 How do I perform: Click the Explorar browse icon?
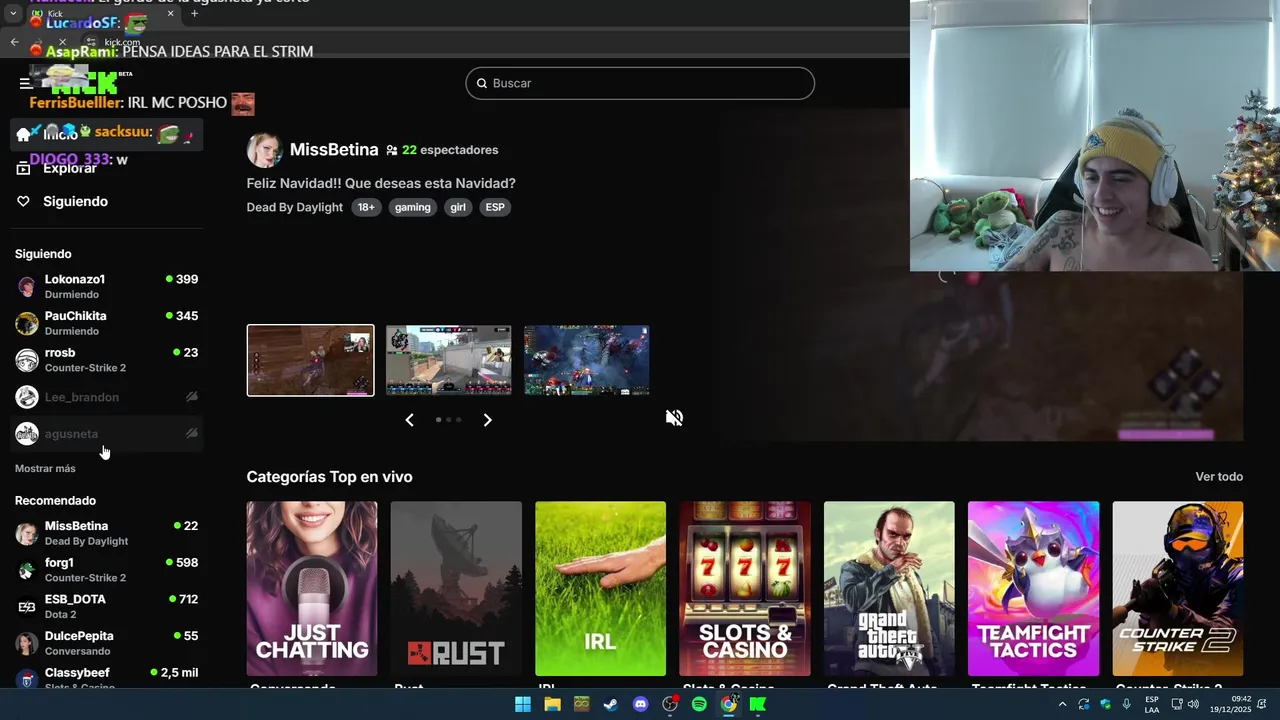click(23, 168)
